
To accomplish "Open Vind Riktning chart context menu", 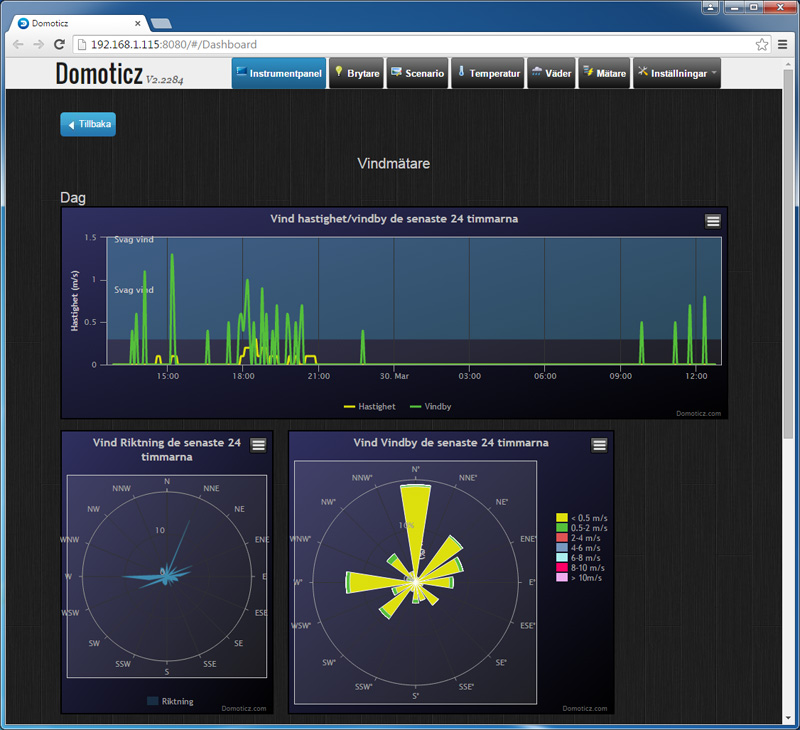I will tap(259, 445).
